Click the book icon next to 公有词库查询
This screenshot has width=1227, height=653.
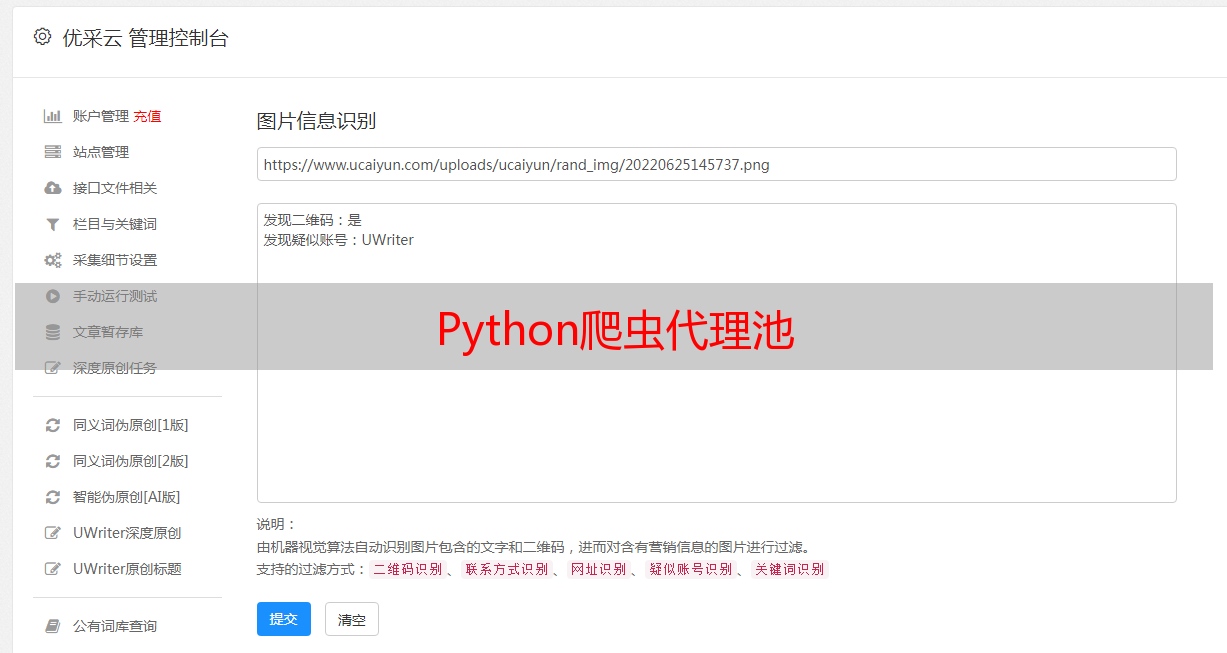tap(53, 626)
